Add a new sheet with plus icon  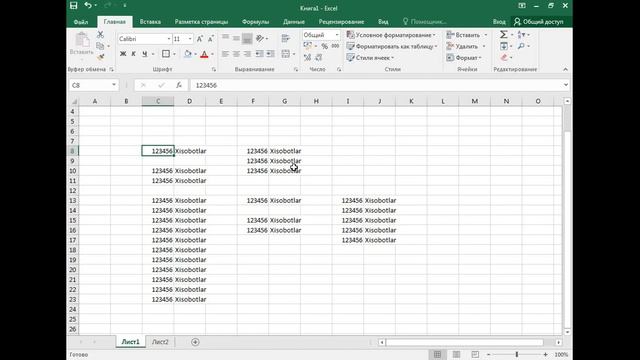click(x=195, y=342)
